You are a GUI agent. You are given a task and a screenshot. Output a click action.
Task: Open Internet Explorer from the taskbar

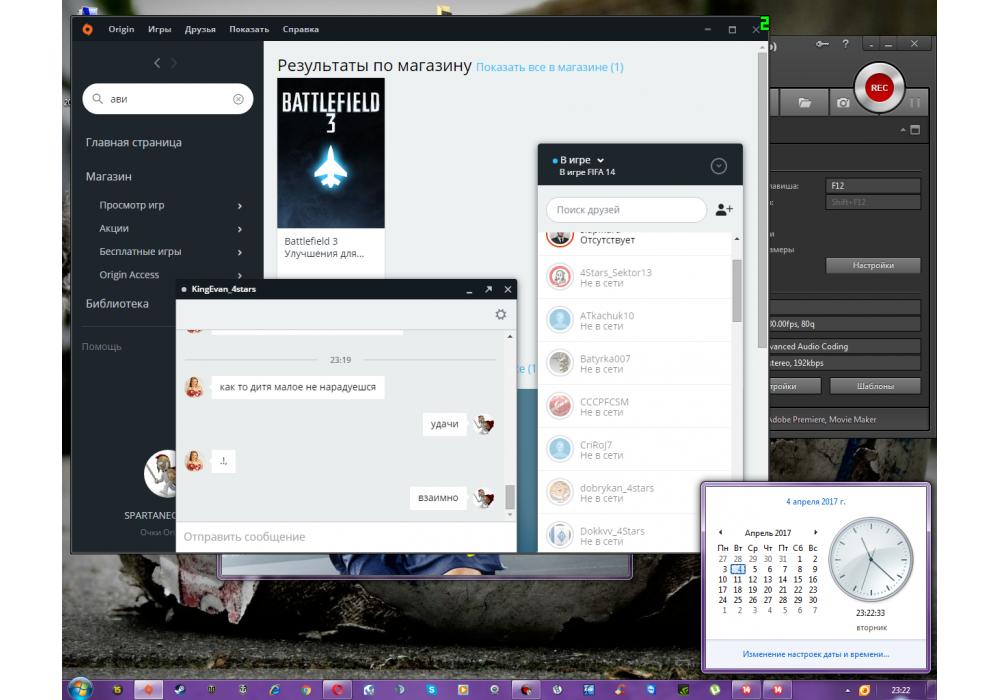(275, 689)
